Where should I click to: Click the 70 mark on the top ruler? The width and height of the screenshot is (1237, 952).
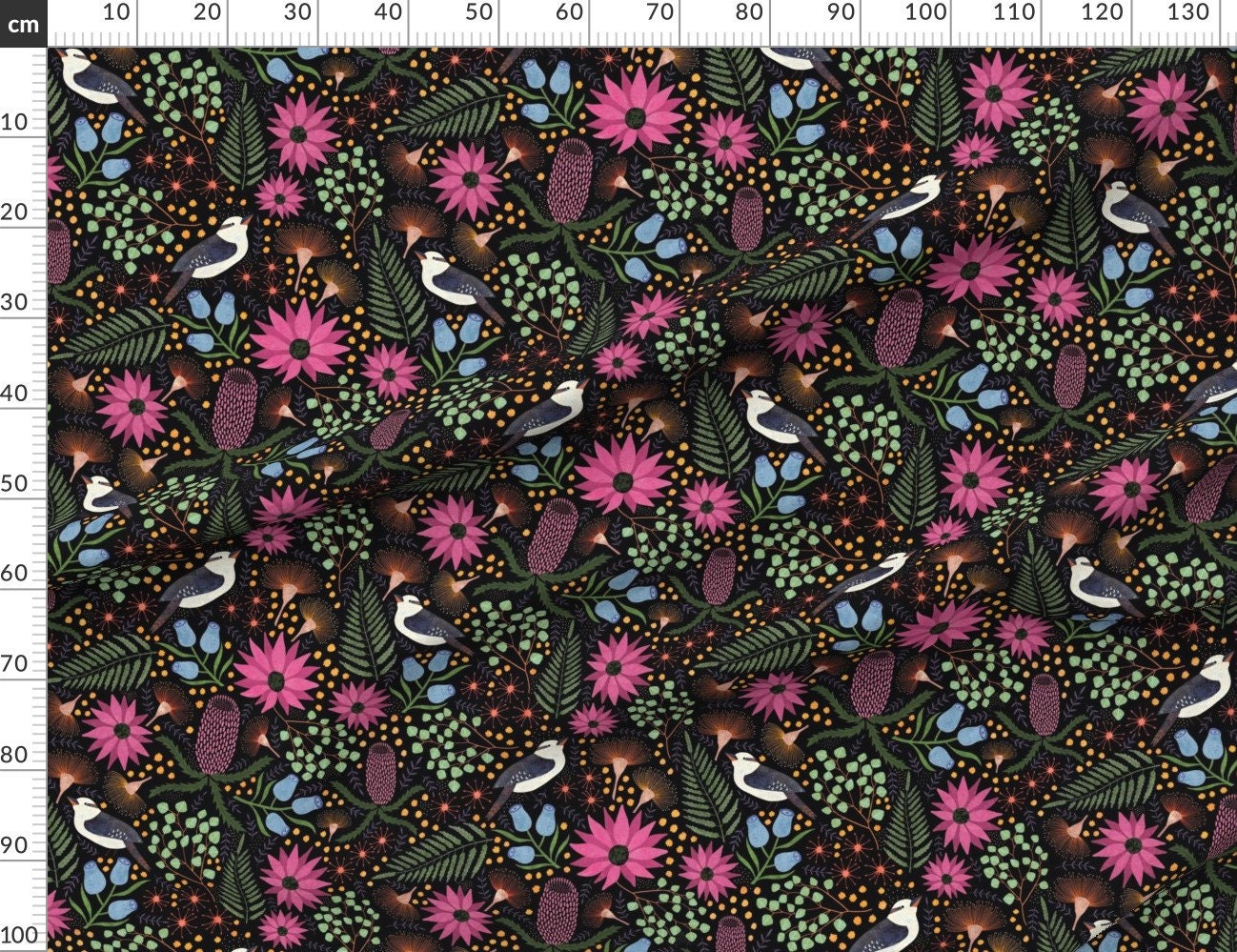(661, 11)
